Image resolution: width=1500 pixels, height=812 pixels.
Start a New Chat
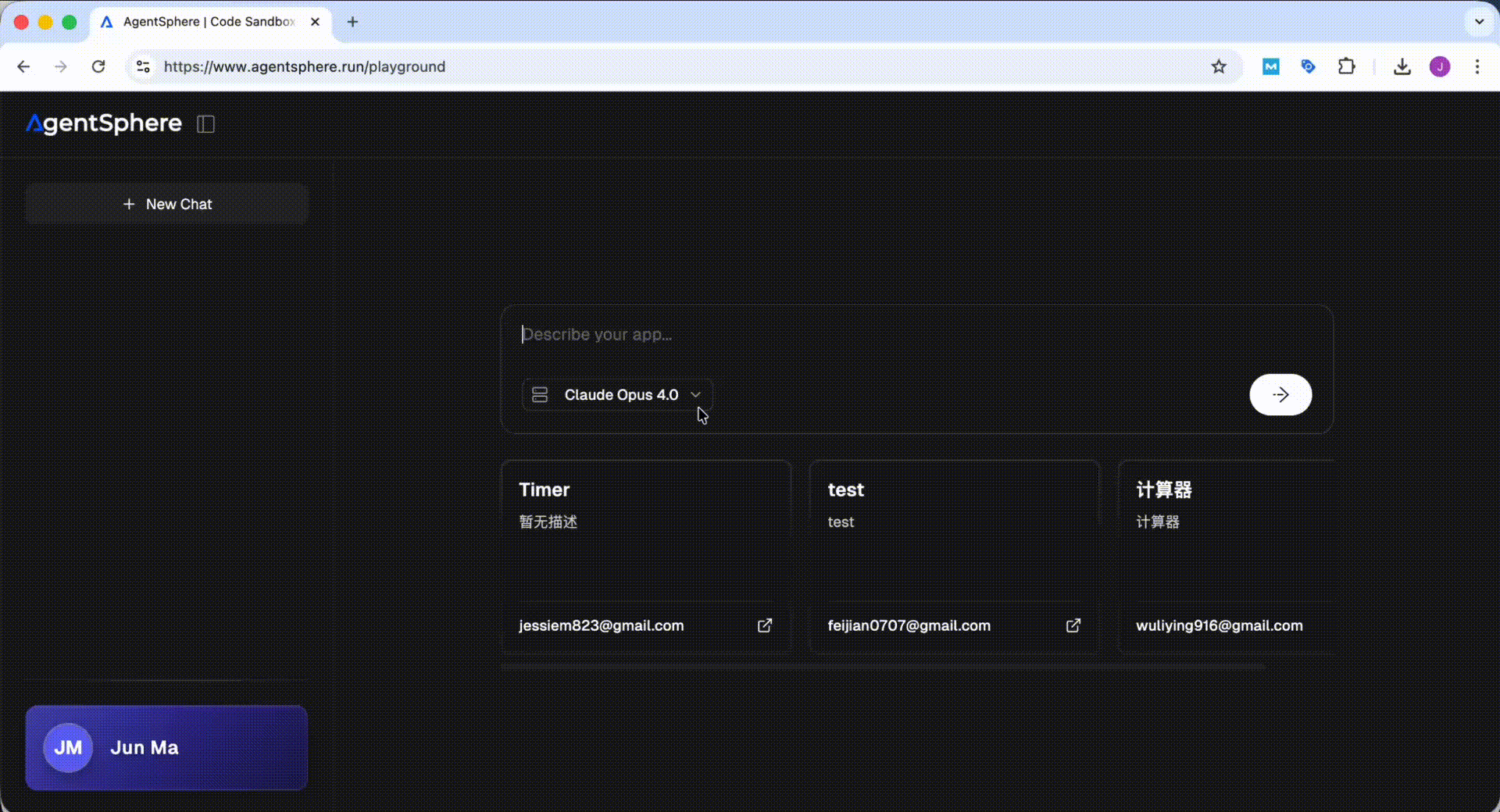pyautogui.click(x=167, y=204)
